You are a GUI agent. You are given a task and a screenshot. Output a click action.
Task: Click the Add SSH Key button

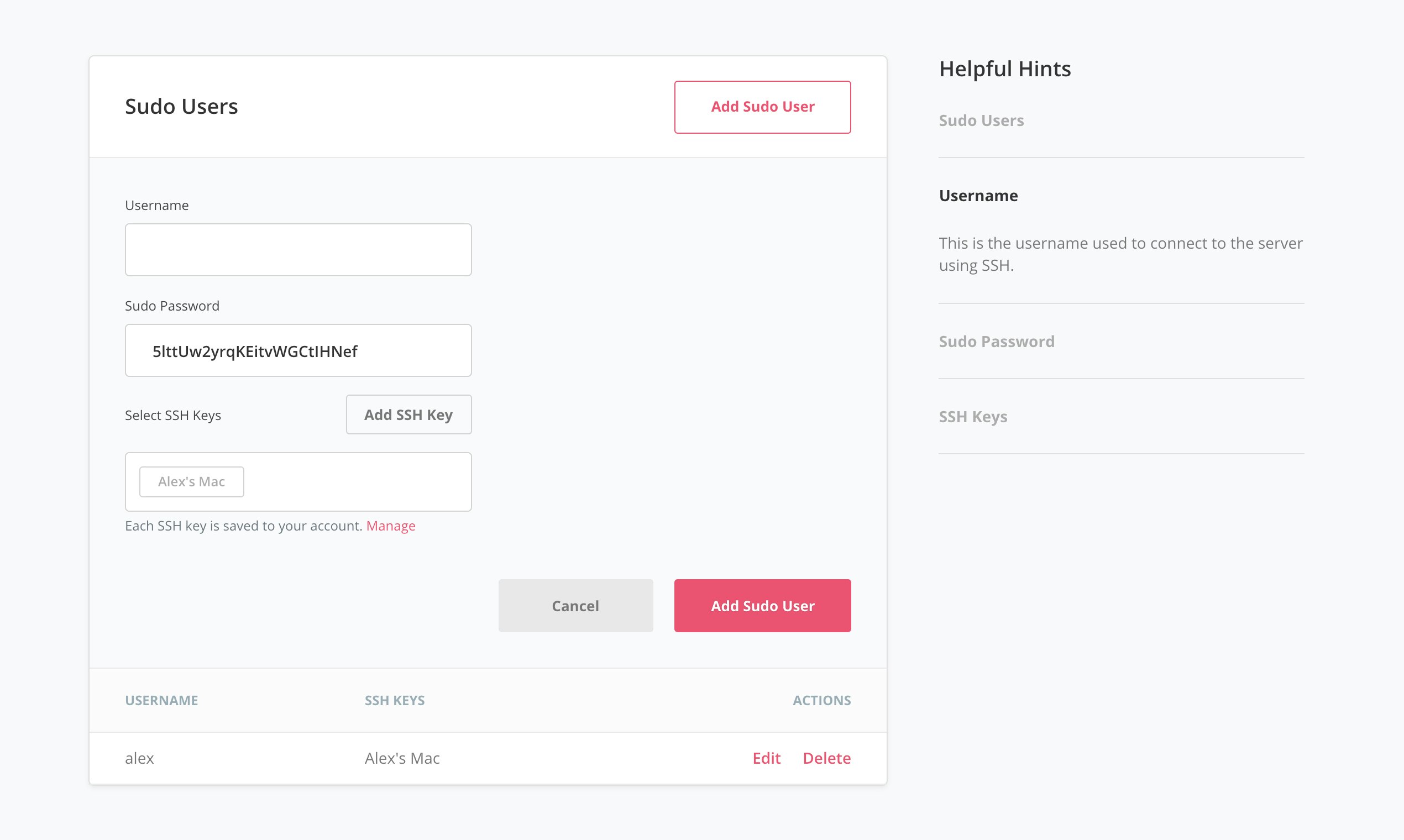click(x=408, y=414)
